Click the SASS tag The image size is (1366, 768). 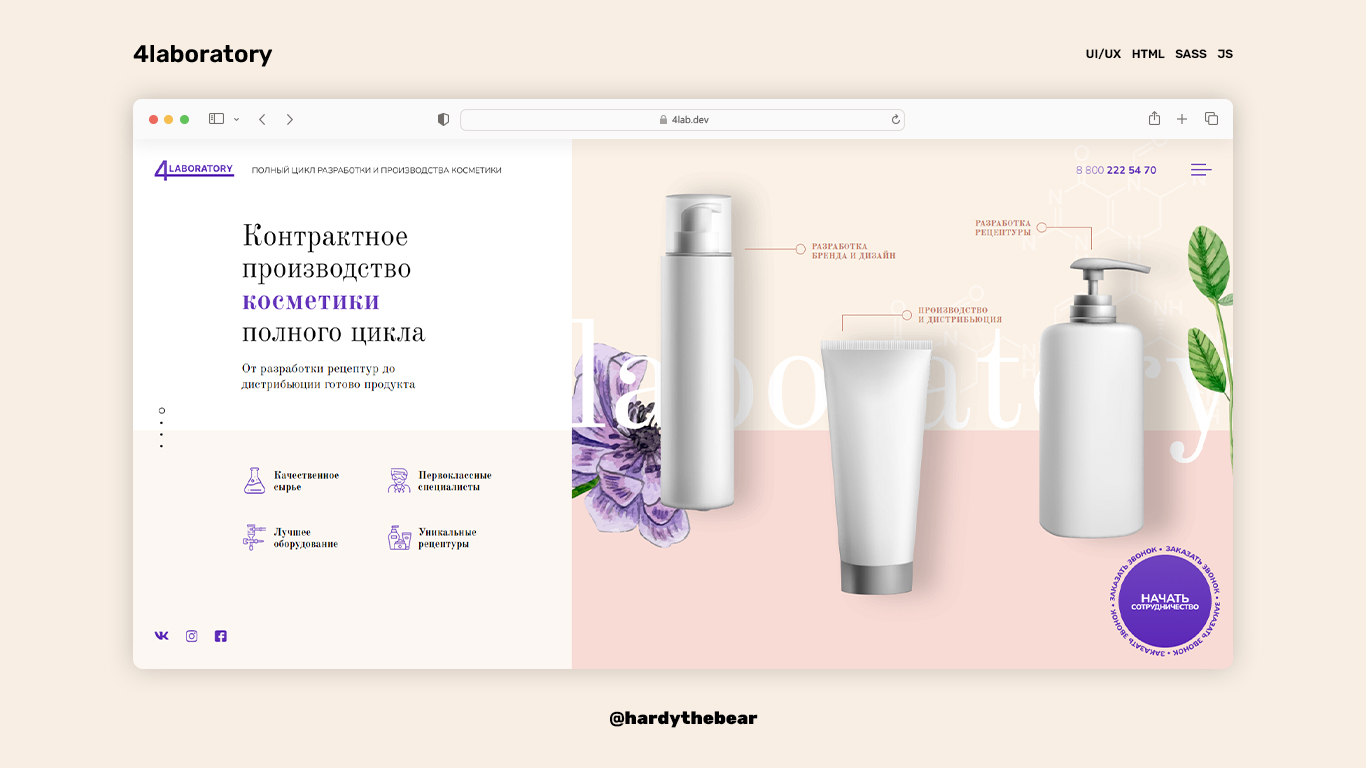(1191, 54)
